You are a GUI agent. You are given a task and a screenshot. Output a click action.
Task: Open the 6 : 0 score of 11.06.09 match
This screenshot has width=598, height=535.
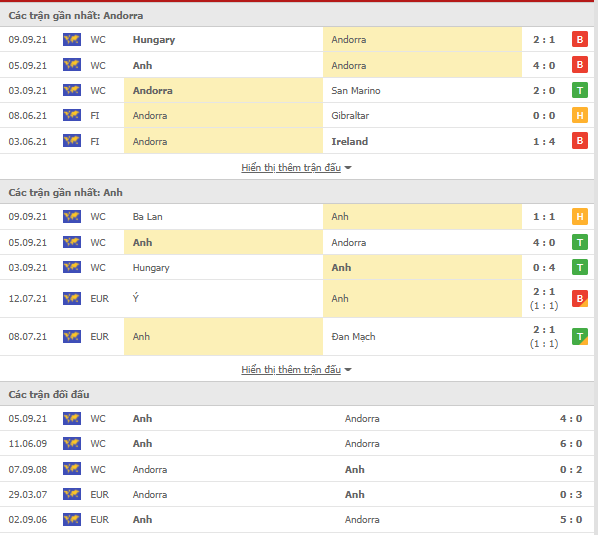[571, 443]
